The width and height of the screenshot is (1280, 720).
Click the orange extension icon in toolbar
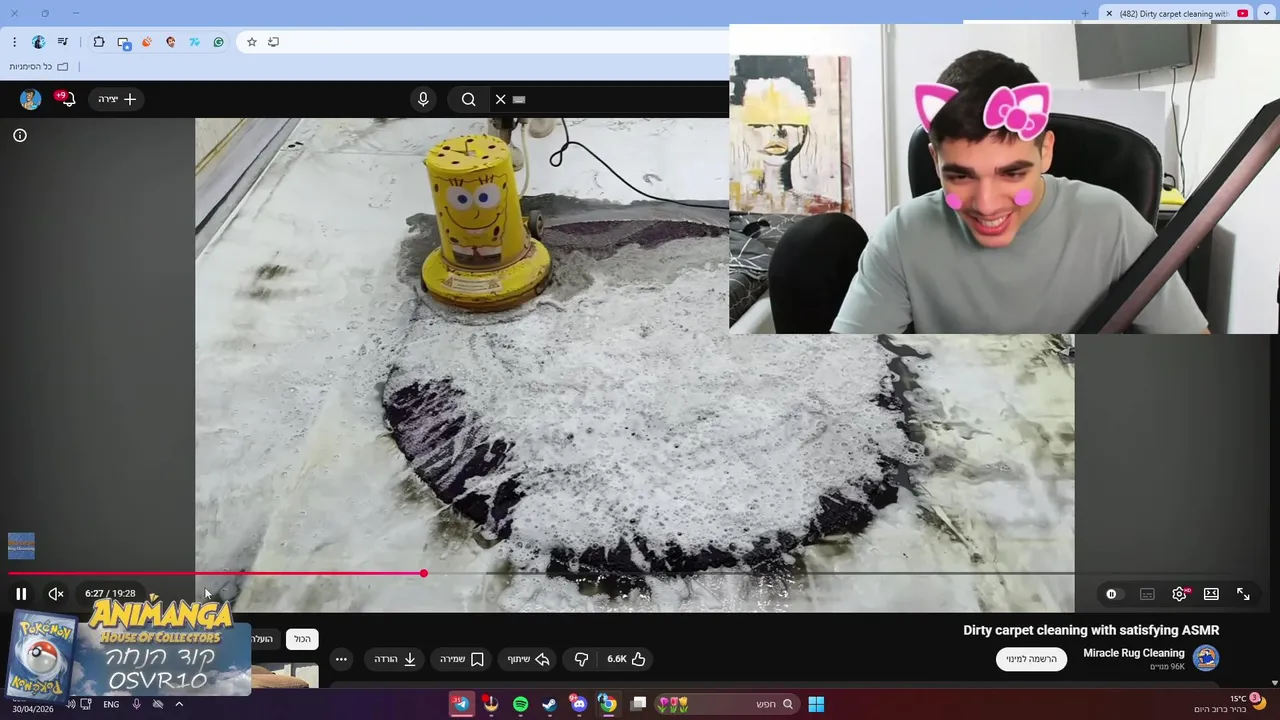coord(147,42)
